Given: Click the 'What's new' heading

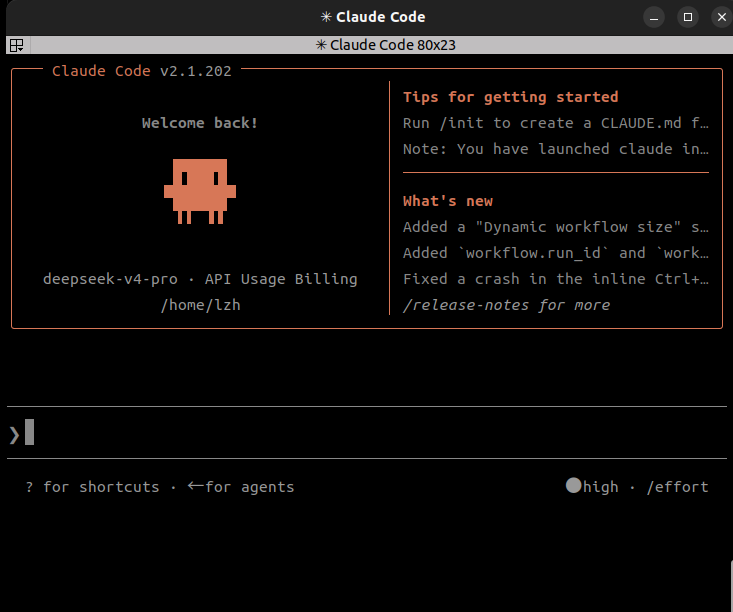Looking at the screenshot, I should click(448, 201).
